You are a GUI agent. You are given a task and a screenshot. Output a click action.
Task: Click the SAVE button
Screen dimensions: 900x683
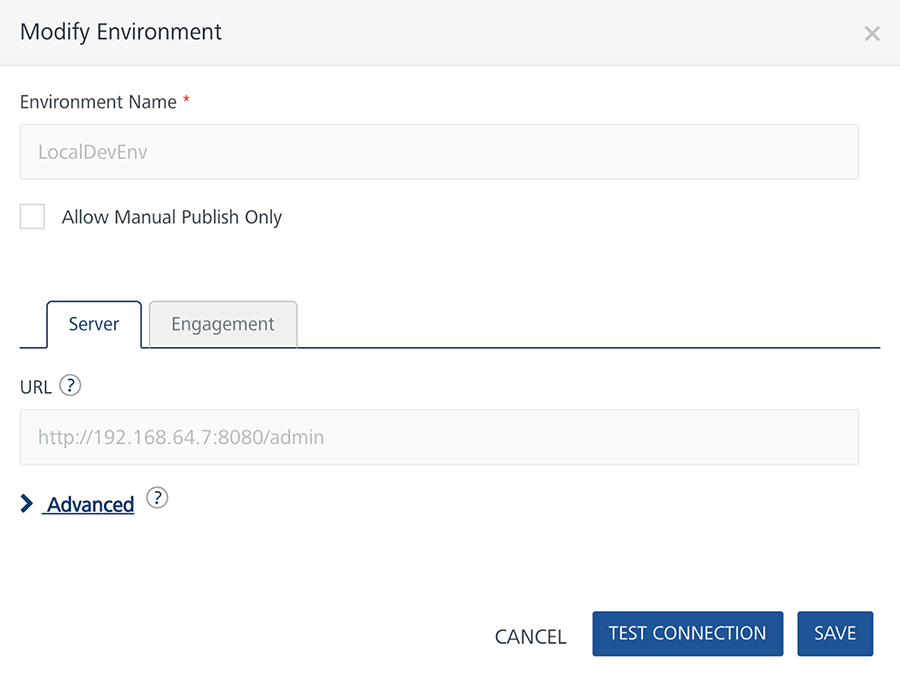click(835, 634)
